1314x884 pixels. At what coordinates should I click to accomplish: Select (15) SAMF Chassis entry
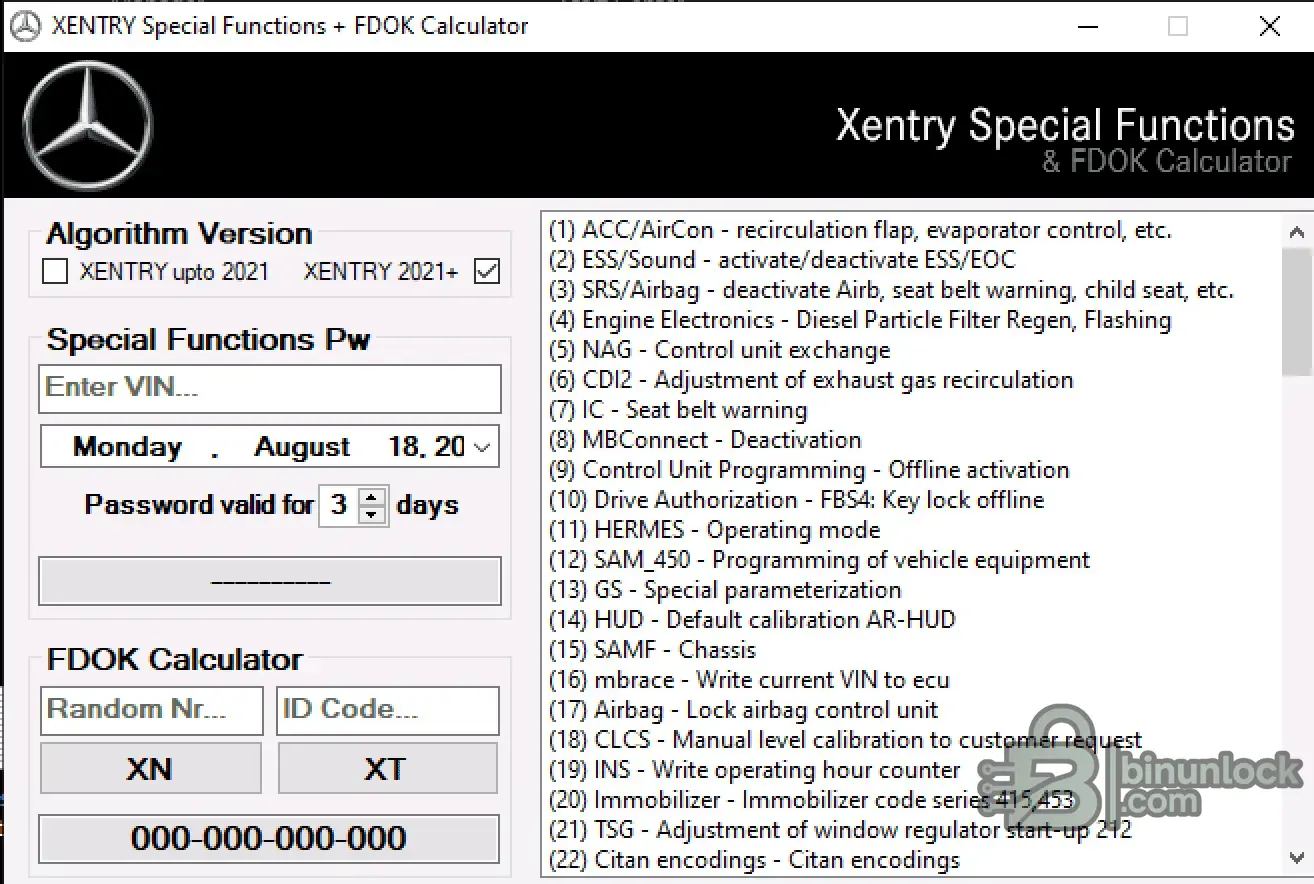(652, 650)
